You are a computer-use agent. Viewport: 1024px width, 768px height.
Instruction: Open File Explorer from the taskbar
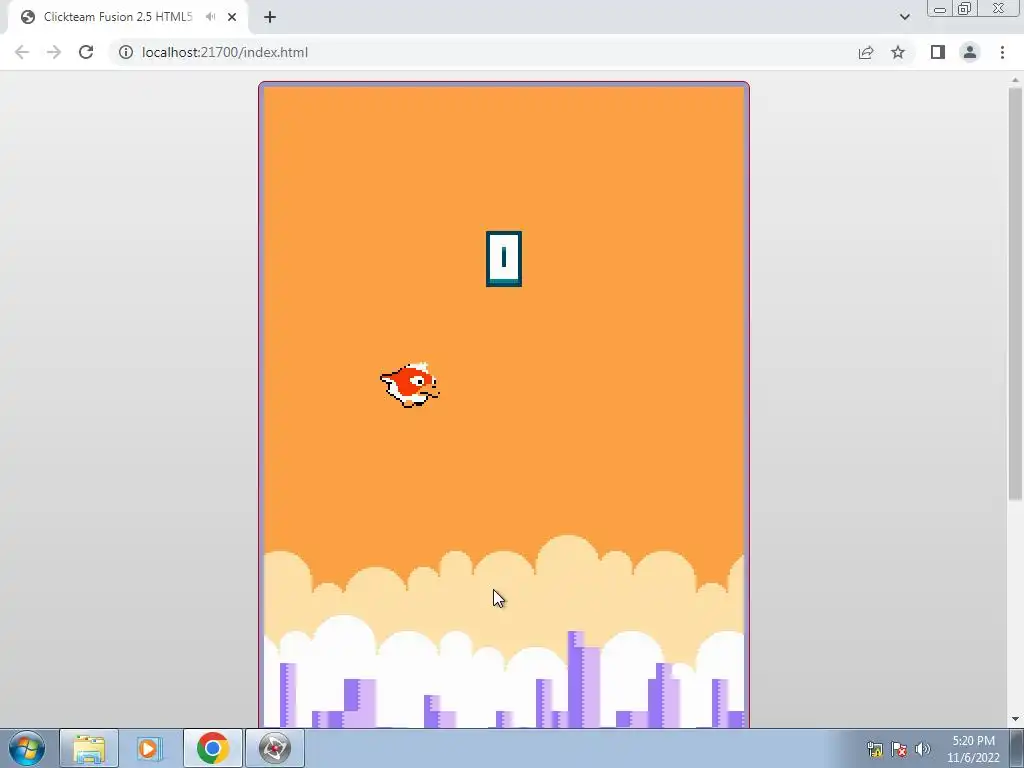click(x=89, y=748)
